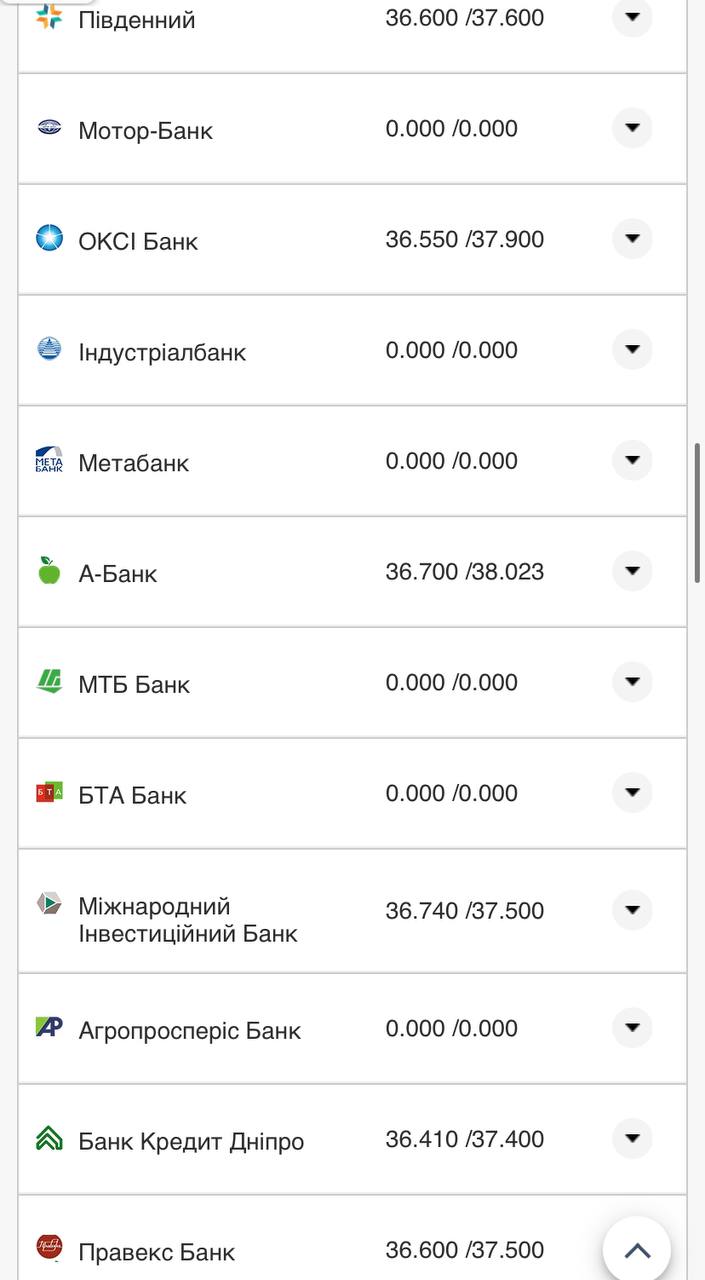Click the ОКСІ Банк star logo

point(49,238)
